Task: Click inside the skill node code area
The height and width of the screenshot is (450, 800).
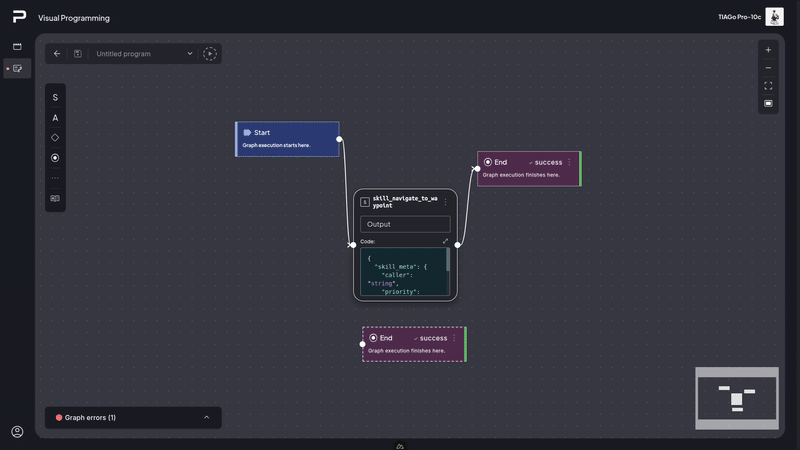Action: pos(403,271)
